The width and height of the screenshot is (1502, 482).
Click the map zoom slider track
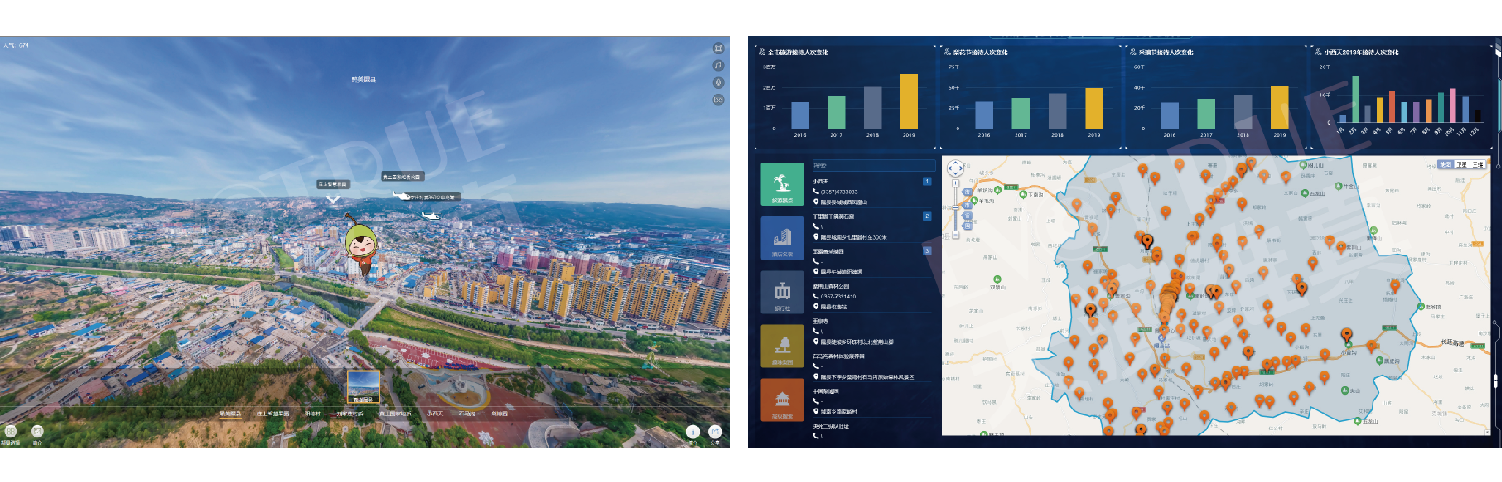(x=955, y=215)
